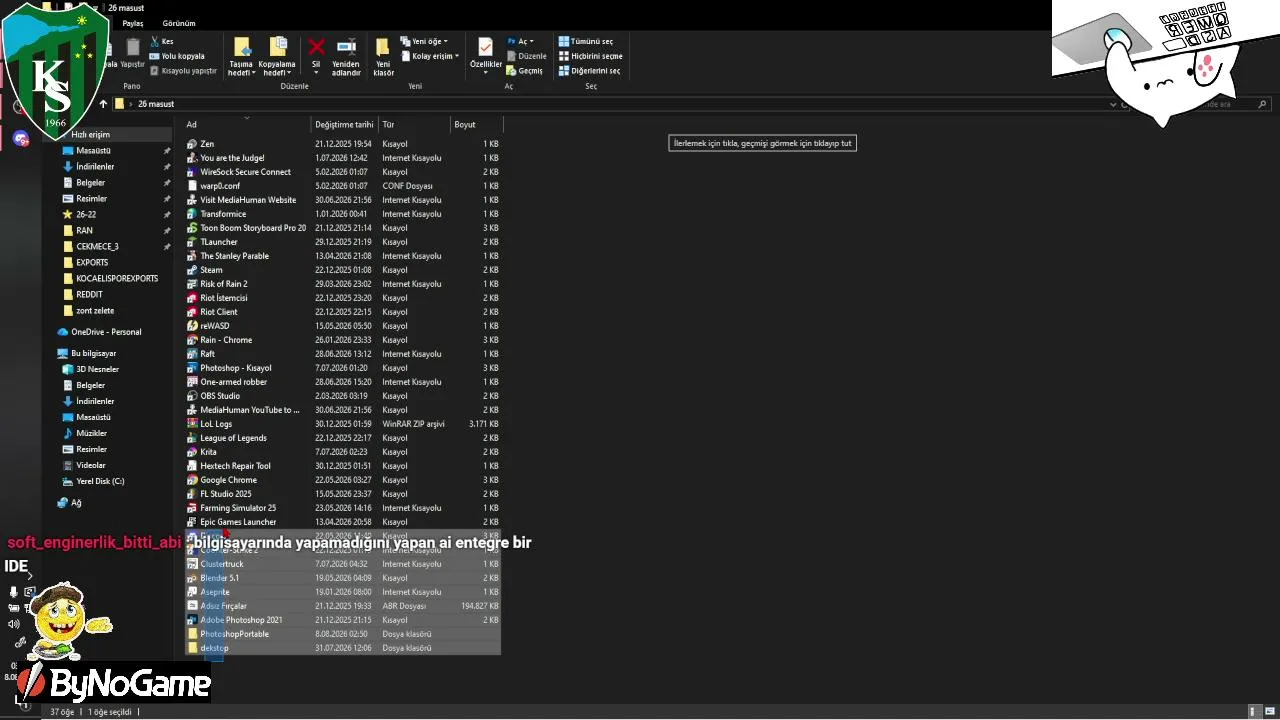Click Hiçbirini seçme button
1280x720 pixels.
pyautogui.click(x=590, y=56)
